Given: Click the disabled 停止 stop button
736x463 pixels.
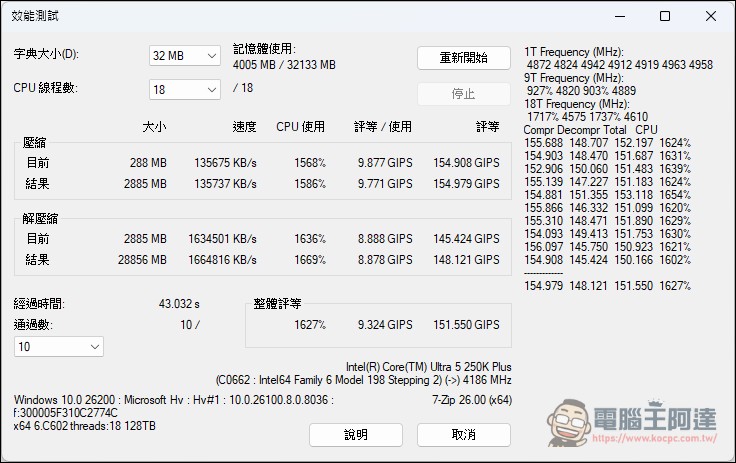Looking at the screenshot, I should (464, 94).
